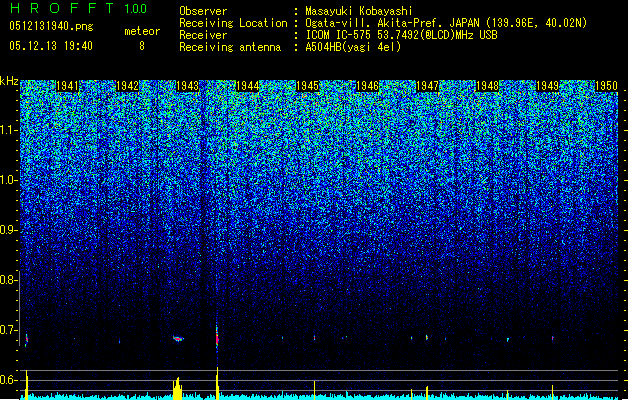629x400 pixels.
Task: Click the file name 0512131940.png
Action: 51,26
